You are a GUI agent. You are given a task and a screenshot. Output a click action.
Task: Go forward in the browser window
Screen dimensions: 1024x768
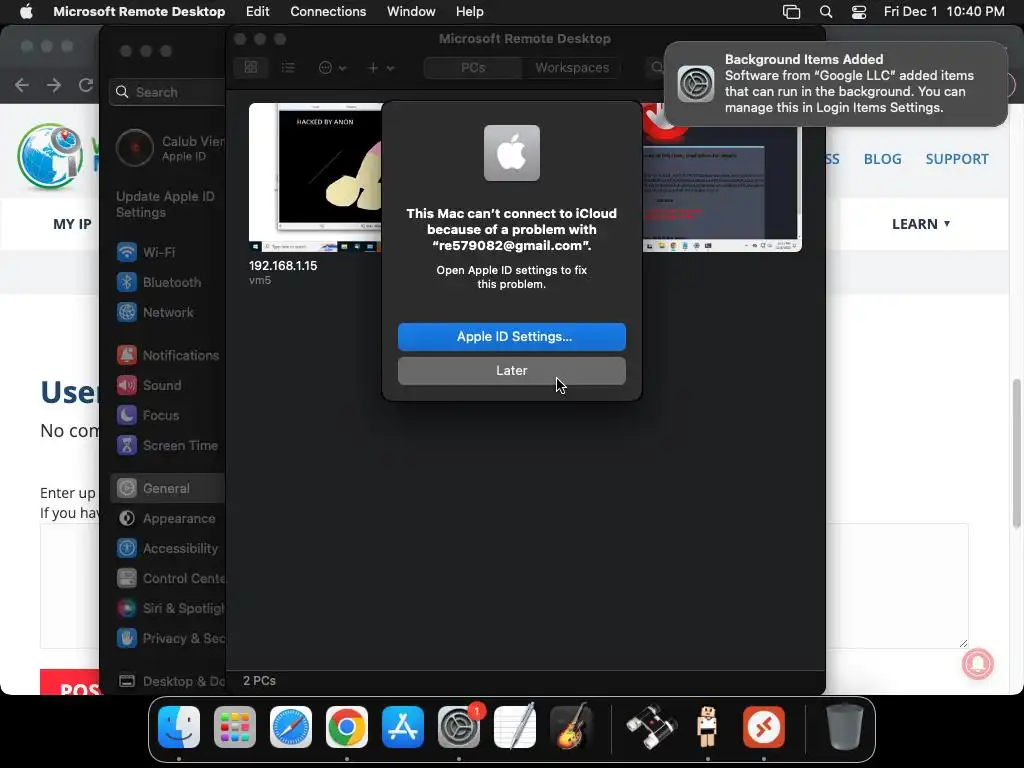(54, 85)
